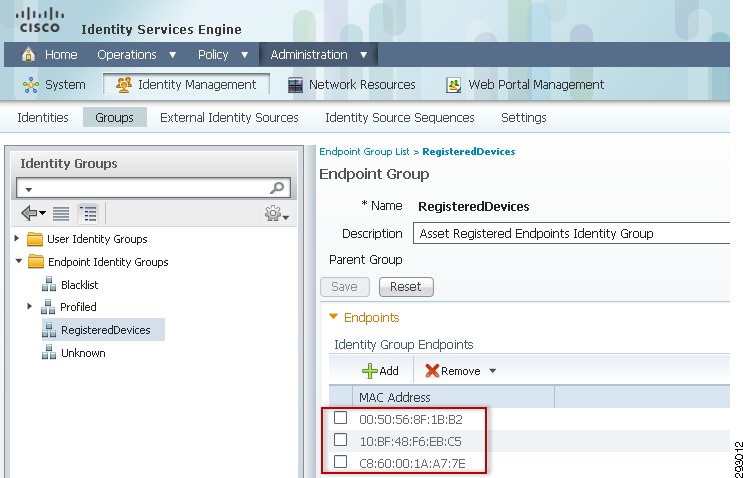743x478 pixels.
Task: Click MAC address 00:50:56:8F:1B:B2 text
Action: (x=411, y=419)
